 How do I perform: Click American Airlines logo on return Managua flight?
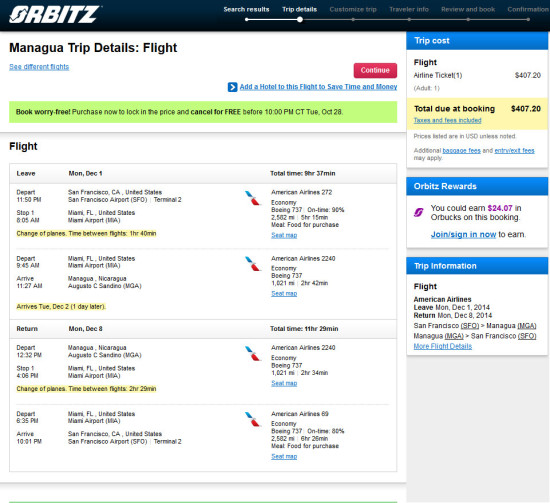click(x=253, y=353)
